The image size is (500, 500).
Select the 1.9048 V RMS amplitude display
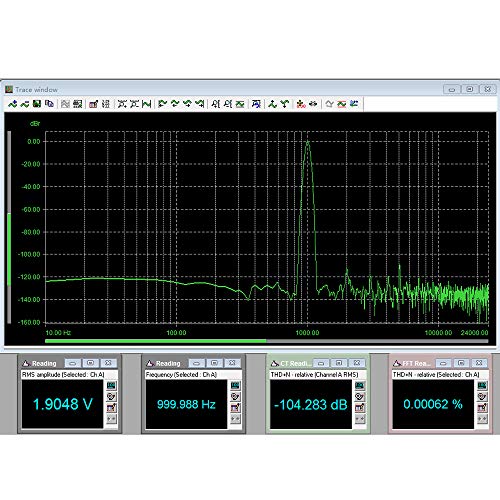[x=62, y=404]
